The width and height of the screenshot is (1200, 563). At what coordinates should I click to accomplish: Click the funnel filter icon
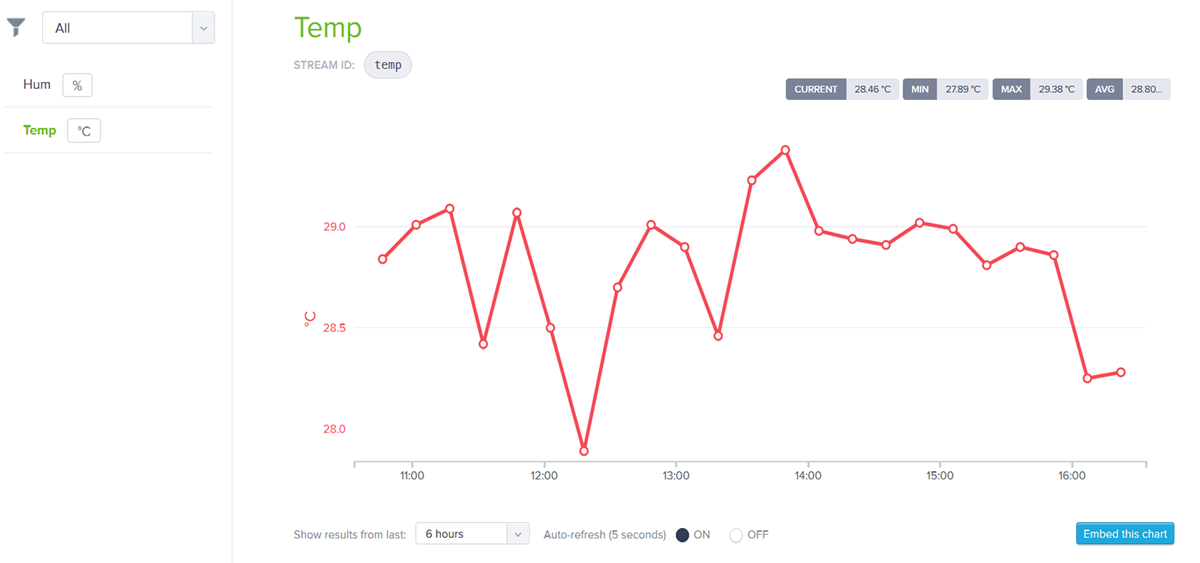pyautogui.click(x=16, y=28)
